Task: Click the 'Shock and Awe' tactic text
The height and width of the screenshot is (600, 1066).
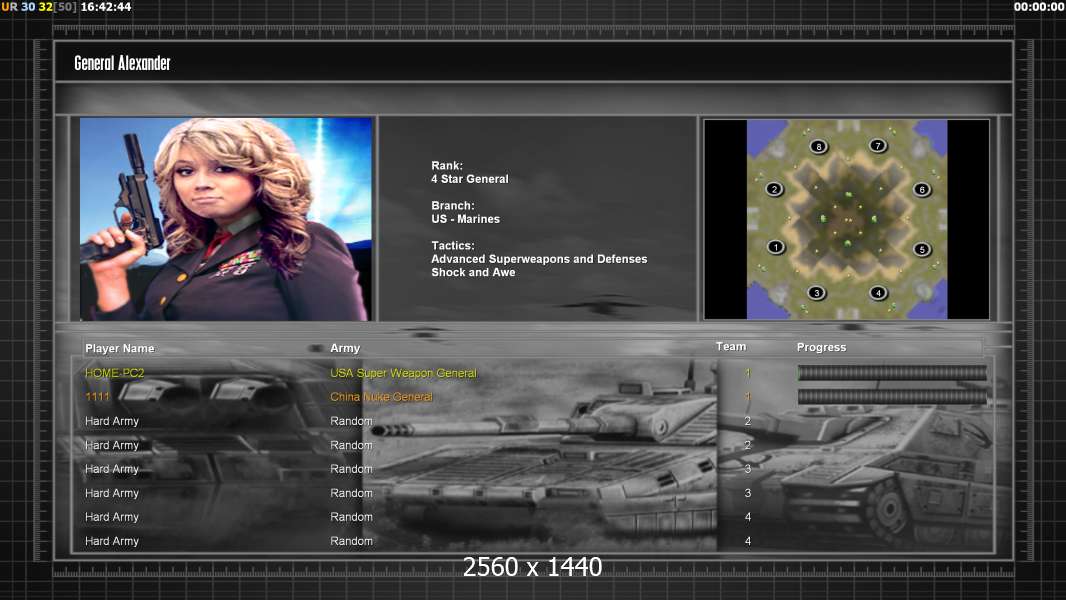Action: (x=473, y=272)
